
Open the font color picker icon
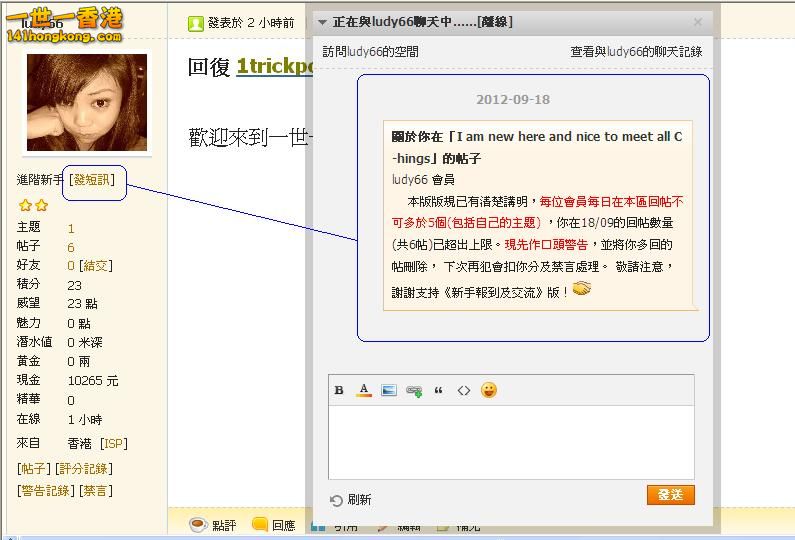point(364,390)
